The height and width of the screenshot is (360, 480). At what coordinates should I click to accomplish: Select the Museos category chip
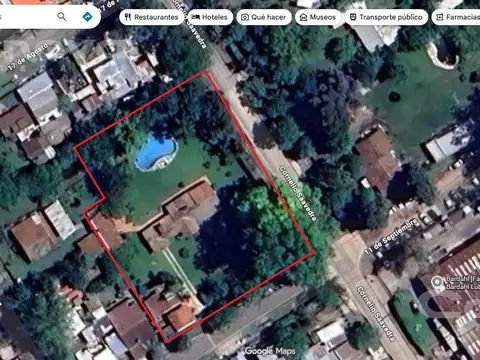(x=318, y=17)
